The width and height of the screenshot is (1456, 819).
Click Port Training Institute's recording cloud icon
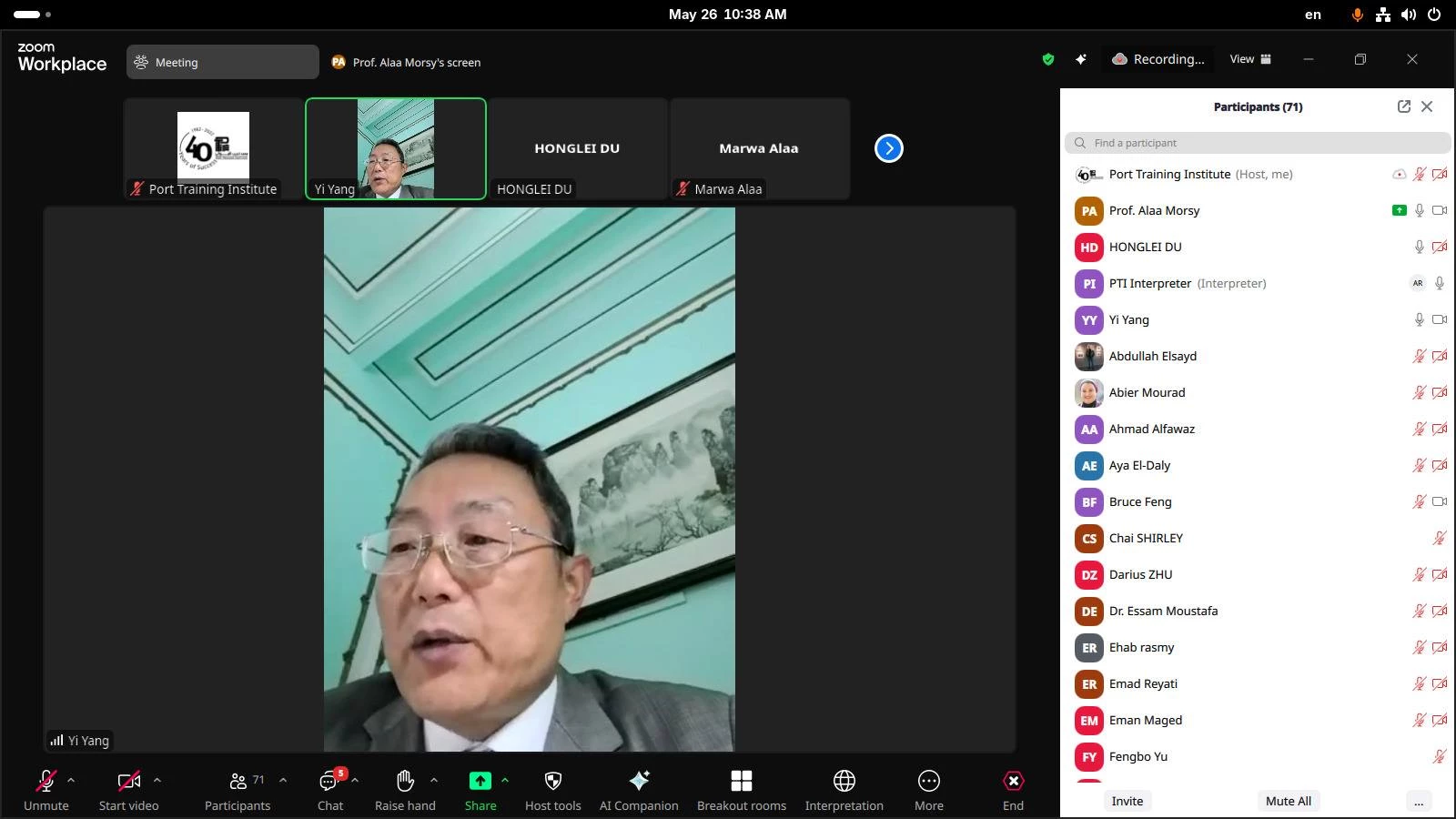click(x=1400, y=174)
